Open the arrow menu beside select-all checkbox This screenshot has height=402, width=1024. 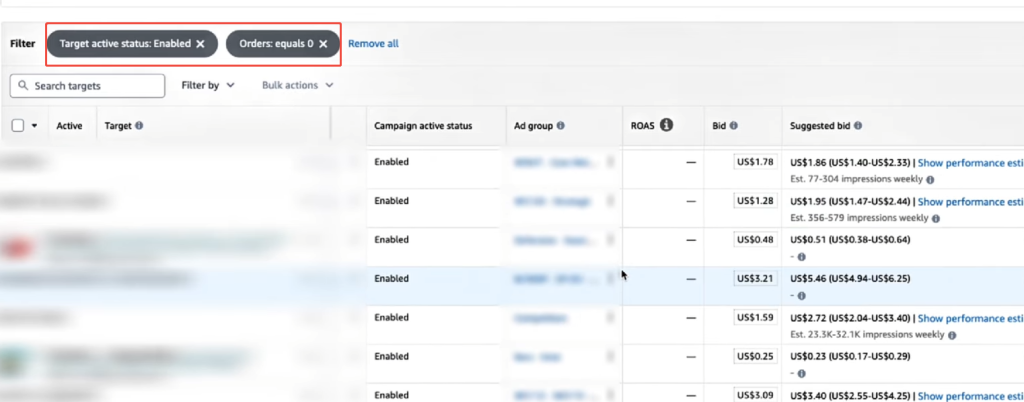click(x=35, y=126)
